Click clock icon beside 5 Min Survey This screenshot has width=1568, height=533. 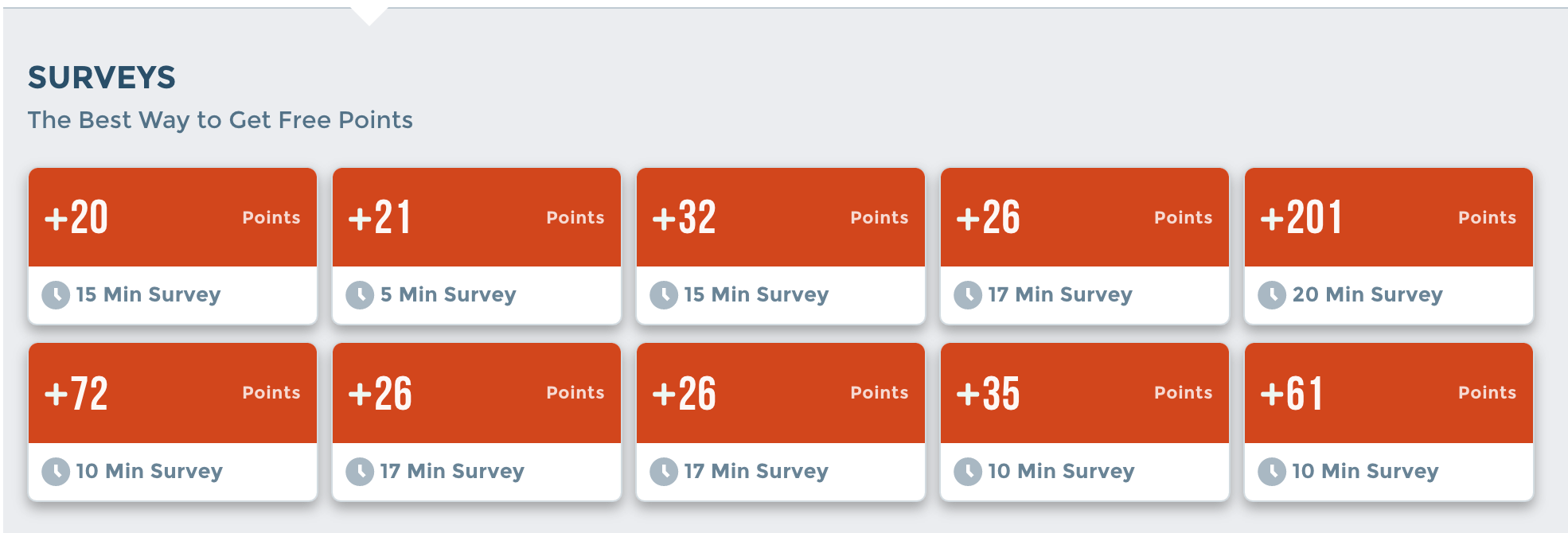pos(360,295)
